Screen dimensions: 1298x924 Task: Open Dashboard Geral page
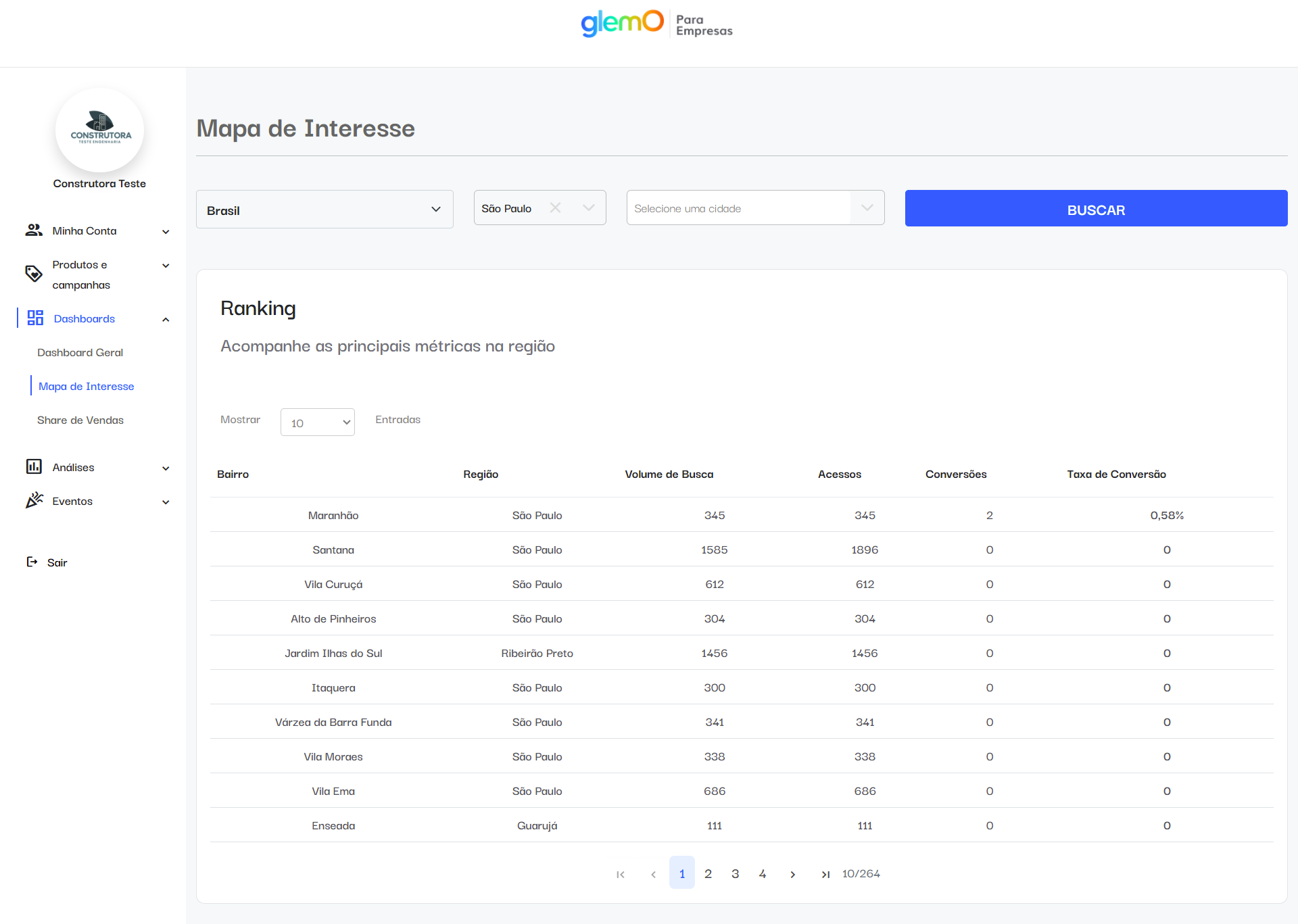[x=80, y=352]
